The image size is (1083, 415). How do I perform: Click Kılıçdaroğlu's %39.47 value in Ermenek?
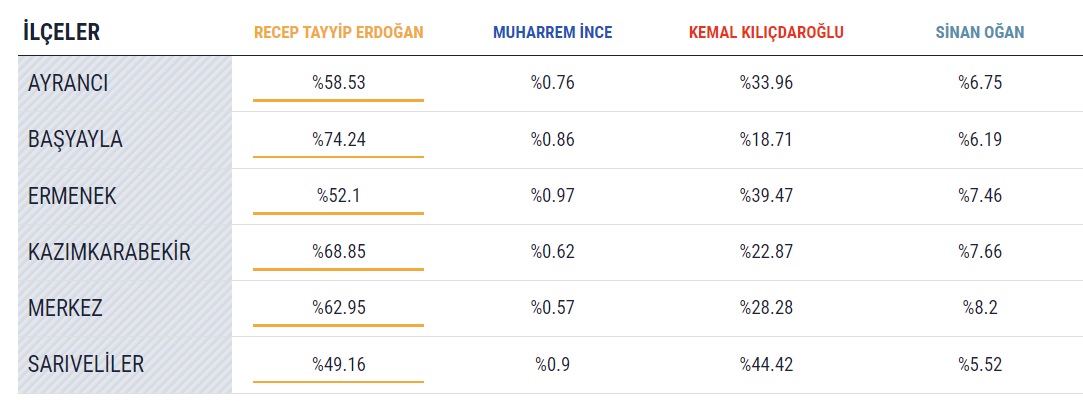pyautogui.click(x=766, y=196)
